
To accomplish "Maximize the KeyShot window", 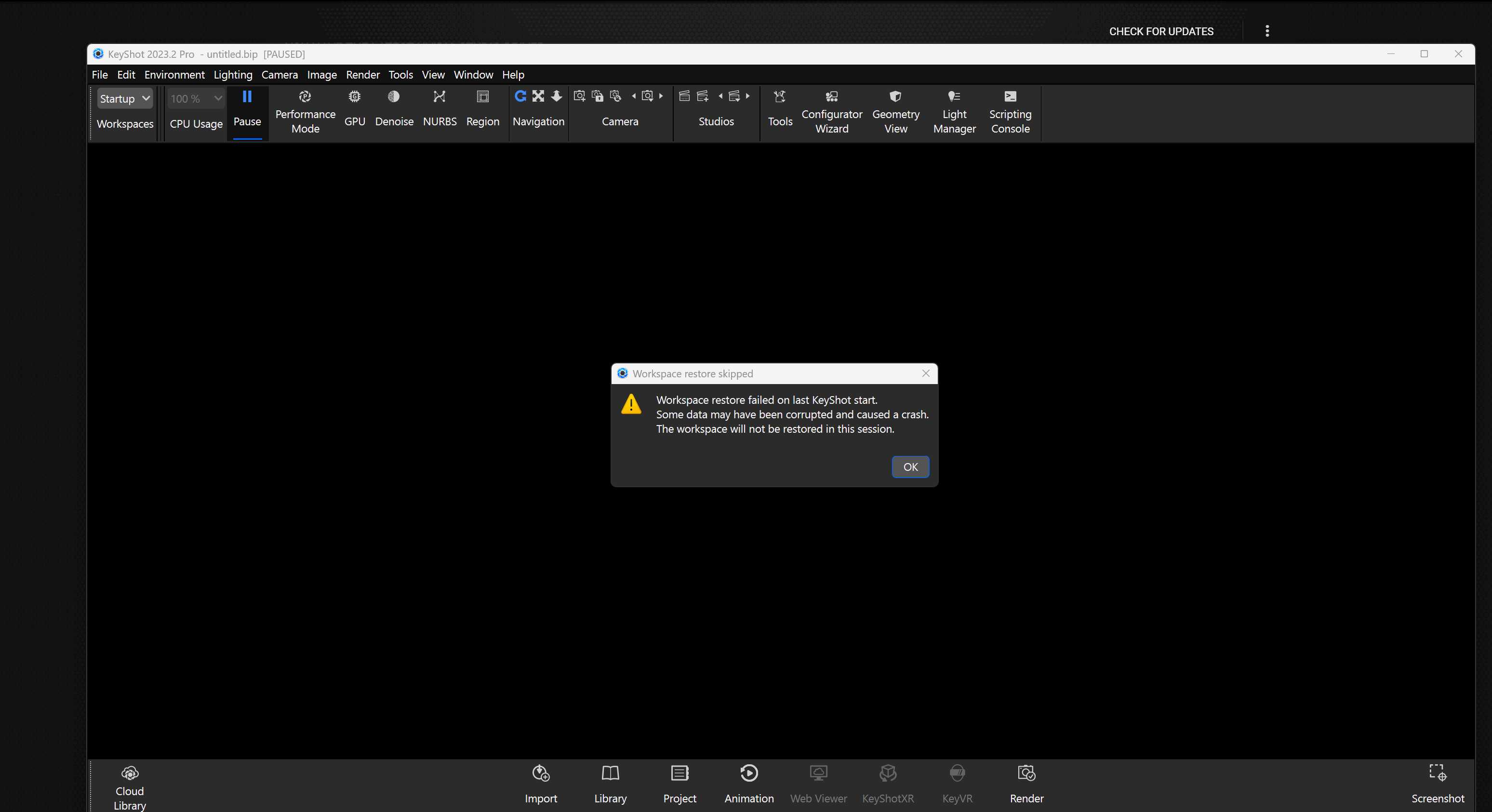I will tap(1424, 54).
